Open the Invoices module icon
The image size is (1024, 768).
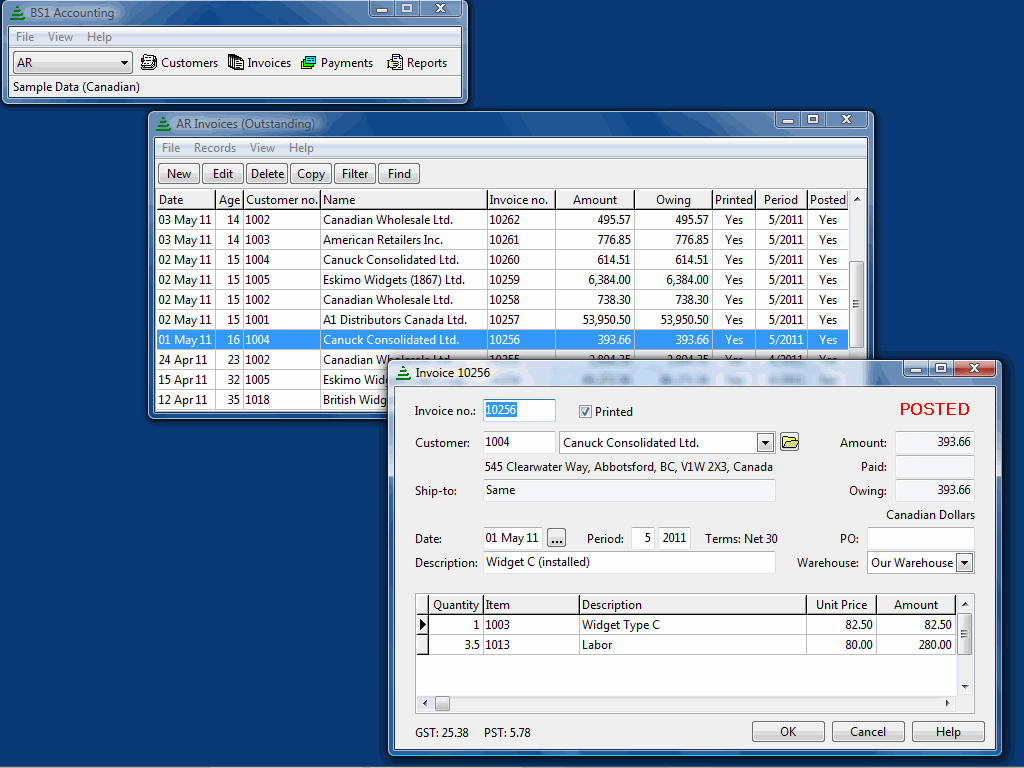236,63
